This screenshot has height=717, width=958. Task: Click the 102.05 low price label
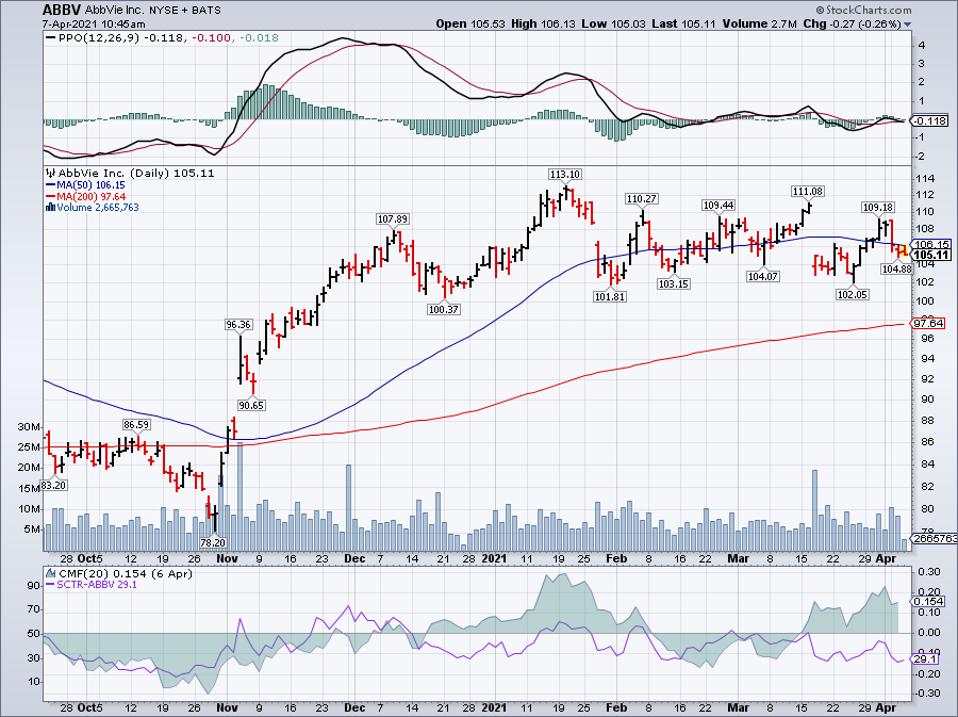(852, 294)
